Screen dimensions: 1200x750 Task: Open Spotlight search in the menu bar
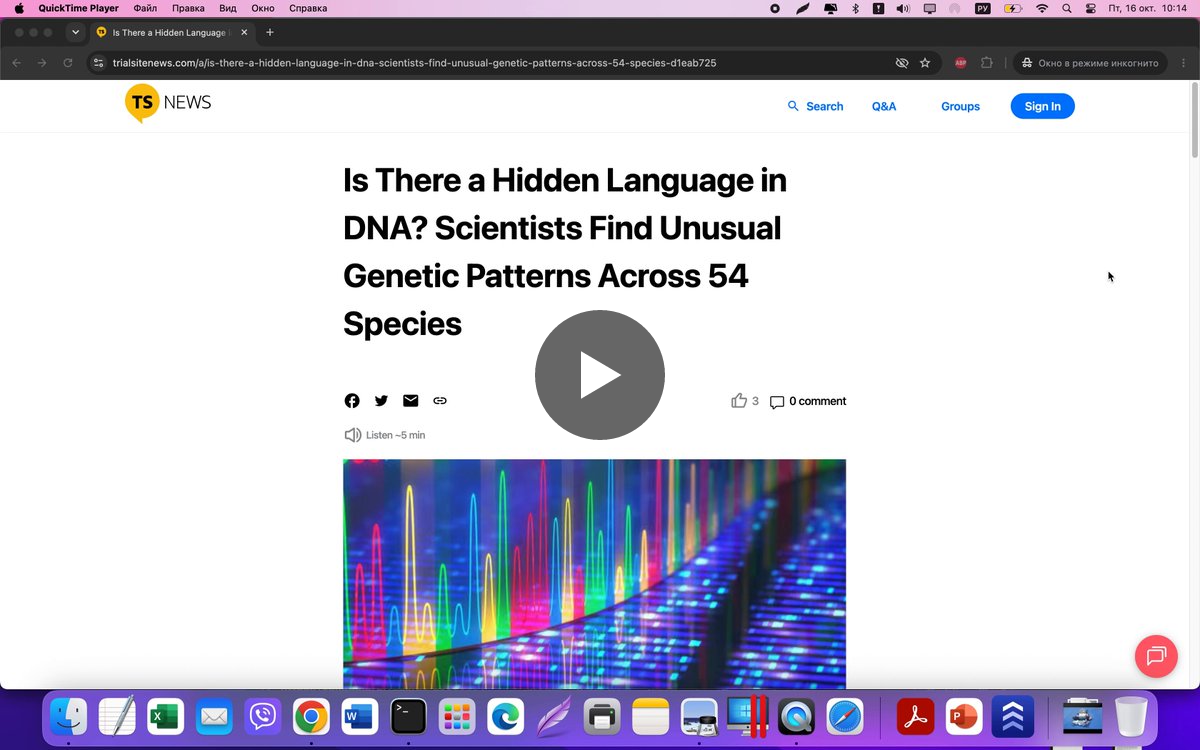click(1066, 8)
